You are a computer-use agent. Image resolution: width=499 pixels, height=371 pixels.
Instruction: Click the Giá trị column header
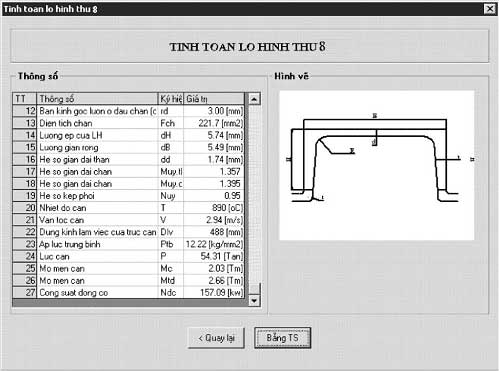(214, 99)
